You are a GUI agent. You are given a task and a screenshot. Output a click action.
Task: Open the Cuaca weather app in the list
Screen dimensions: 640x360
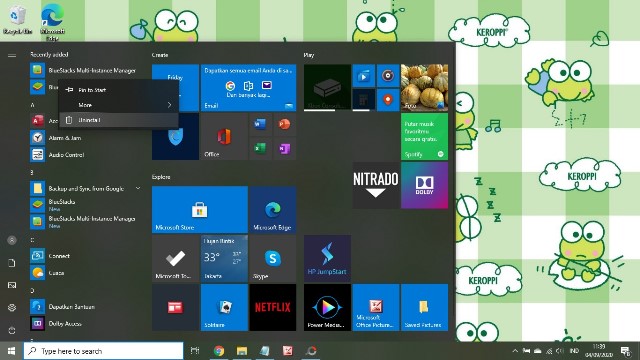point(87,273)
